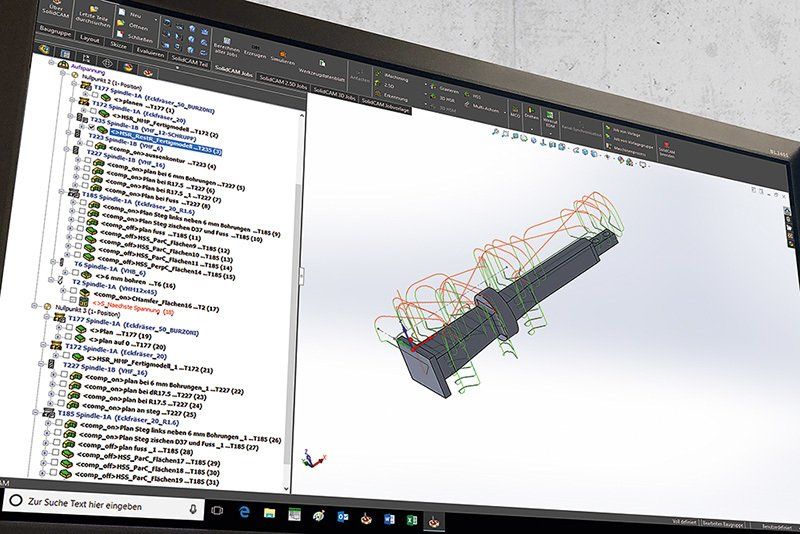This screenshot has width=800, height=534.
Task: Expand the plan an steg ...T227 (25) job
Action: pyautogui.click(x=51, y=402)
